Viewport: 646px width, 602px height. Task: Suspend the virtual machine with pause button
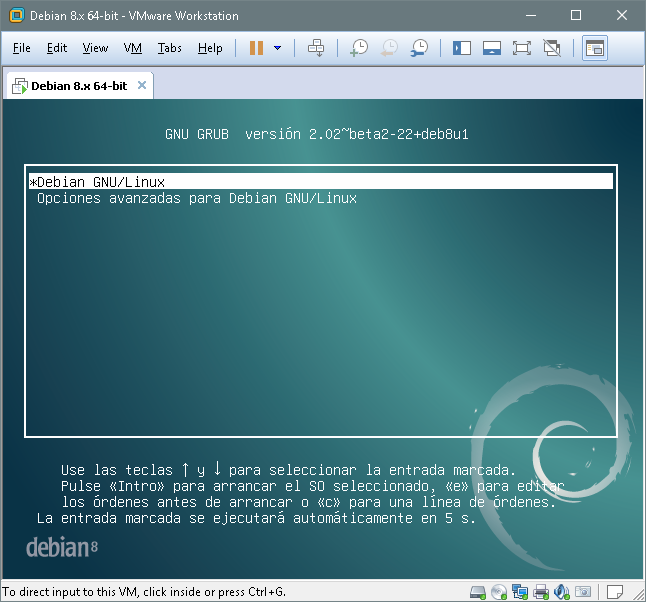pyautogui.click(x=256, y=48)
